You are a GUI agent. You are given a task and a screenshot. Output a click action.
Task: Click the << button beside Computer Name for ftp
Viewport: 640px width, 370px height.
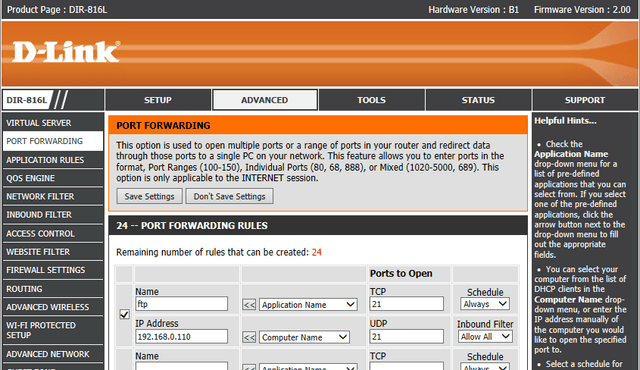pos(249,337)
